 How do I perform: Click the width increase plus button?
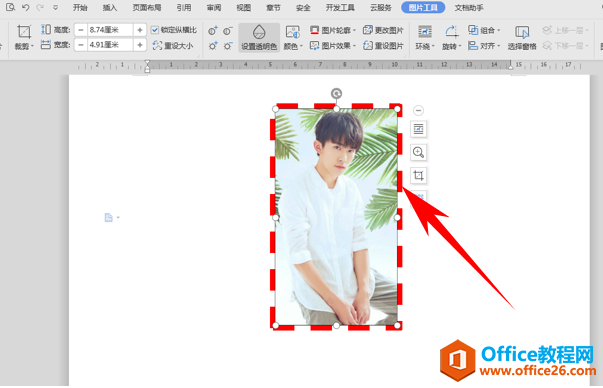coord(140,45)
